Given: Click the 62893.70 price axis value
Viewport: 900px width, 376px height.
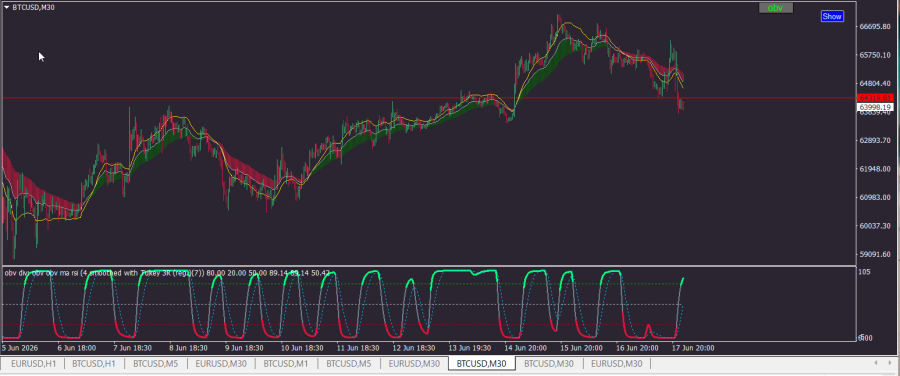Looking at the screenshot, I should (x=875, y=141).
